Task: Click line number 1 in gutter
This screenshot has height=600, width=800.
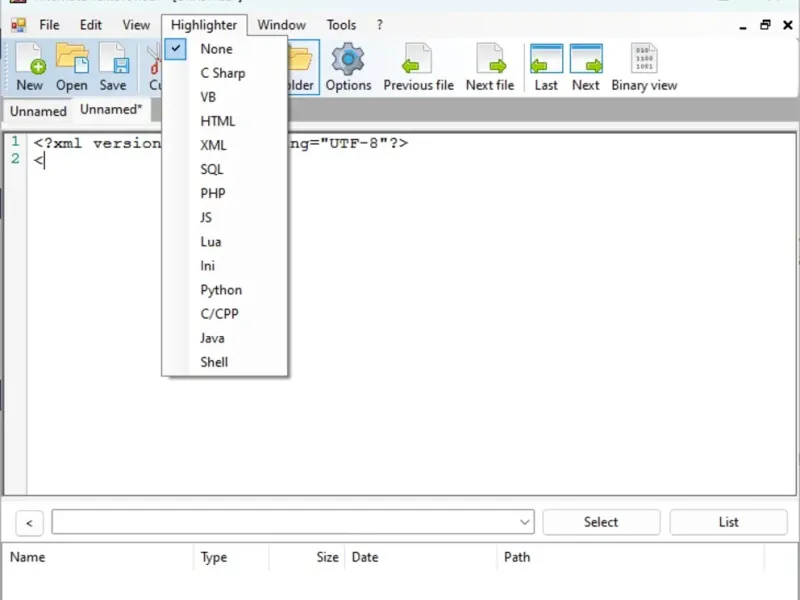Action: coord(15,141)
